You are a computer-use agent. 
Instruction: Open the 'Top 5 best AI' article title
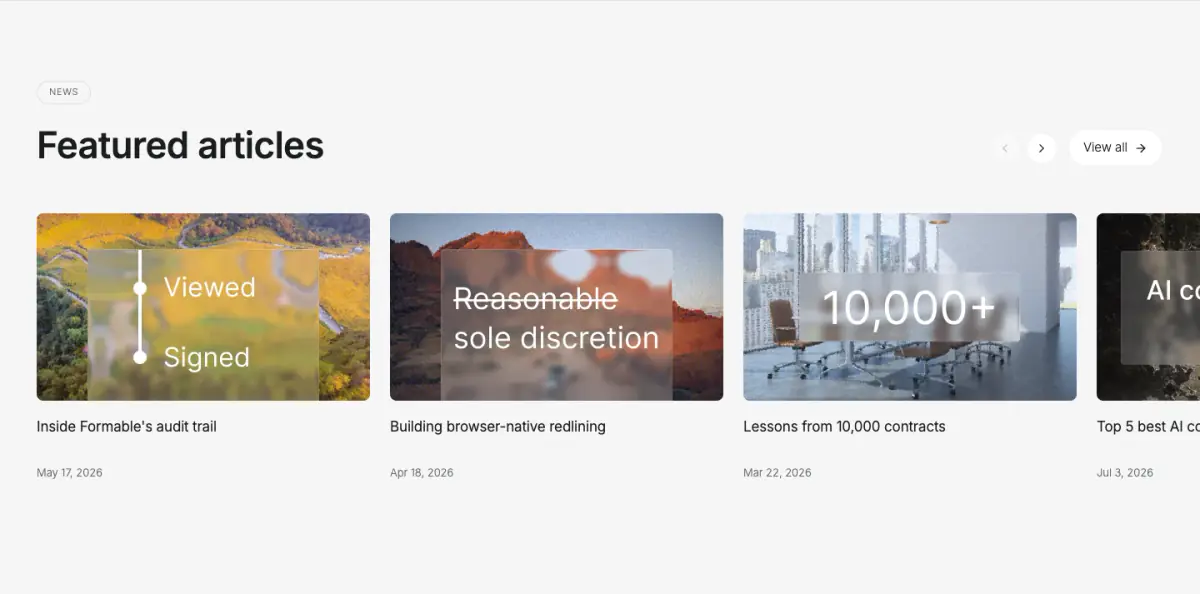click(x=1148, y=426)
